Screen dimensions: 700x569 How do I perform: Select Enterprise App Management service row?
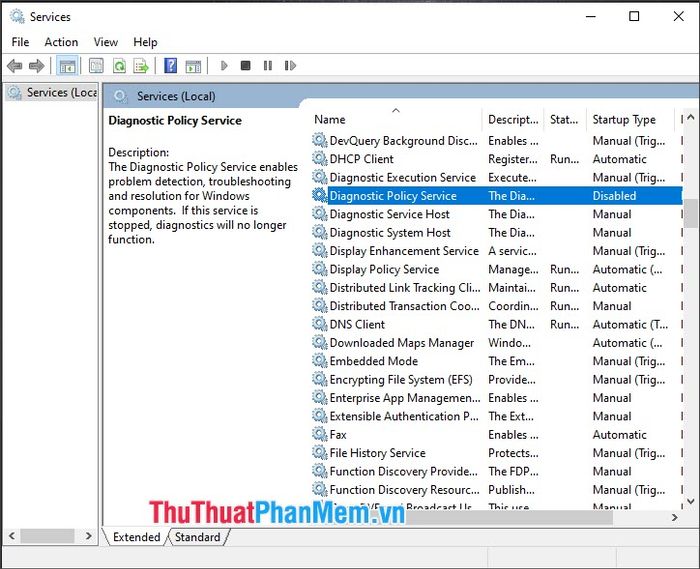(497, 398)
